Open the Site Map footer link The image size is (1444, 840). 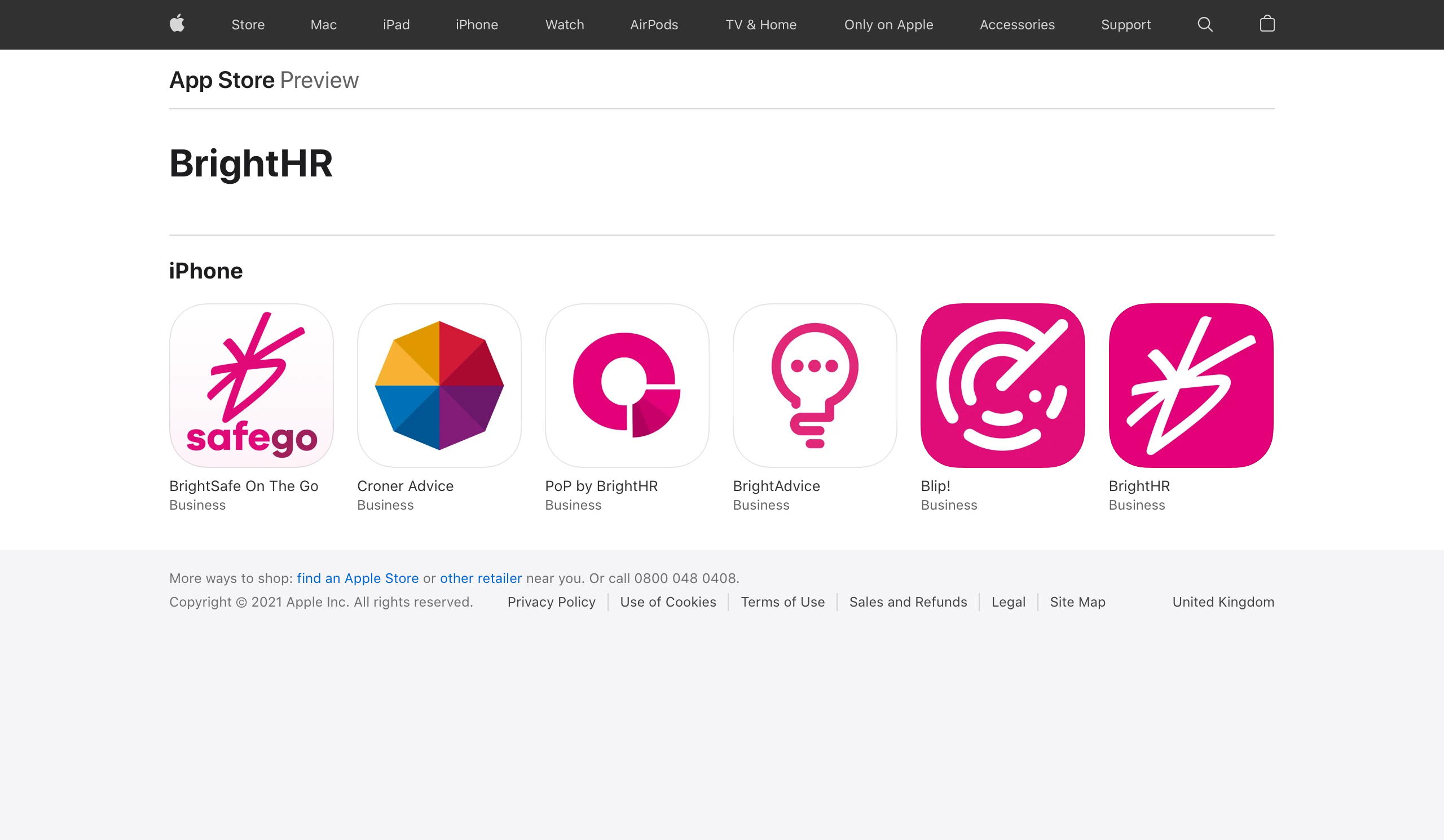pyautogui.click(x=1078, y=602)
